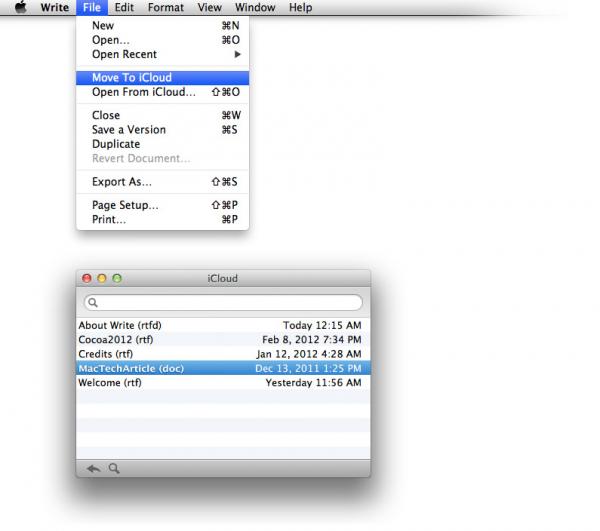Expand the Open Recent submenu
The height and width of the screenshot is (531, 600).
tap(163, 54)
